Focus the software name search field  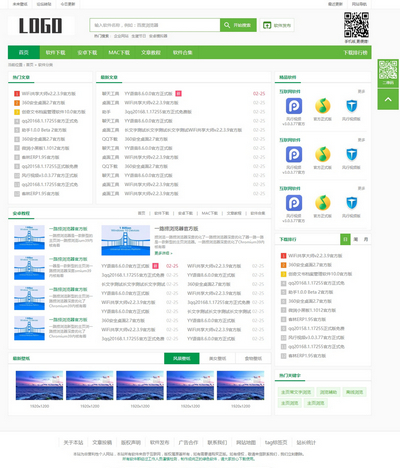tap(155, 25)
